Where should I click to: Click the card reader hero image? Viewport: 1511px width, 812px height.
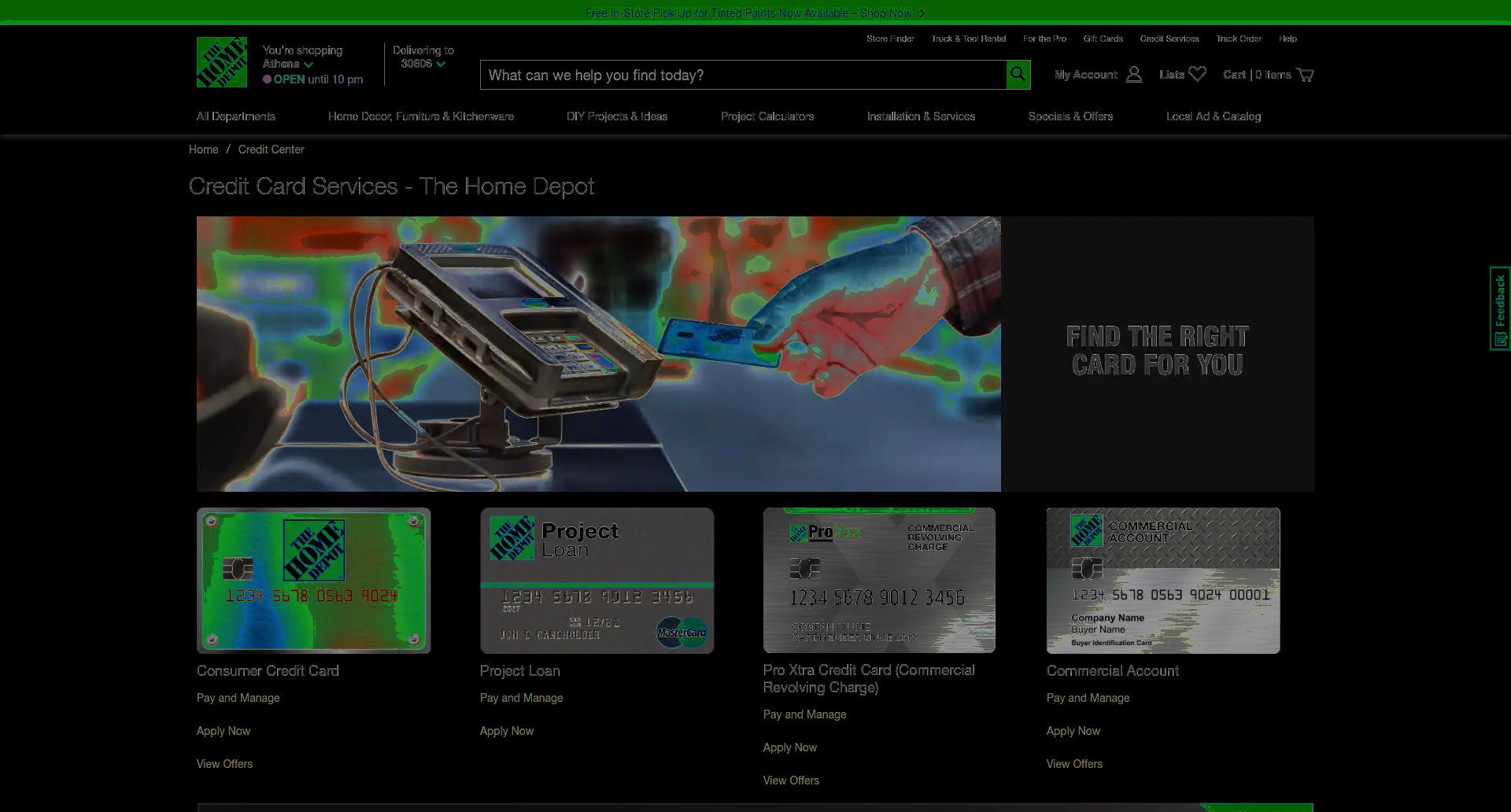tap(599, 354)
